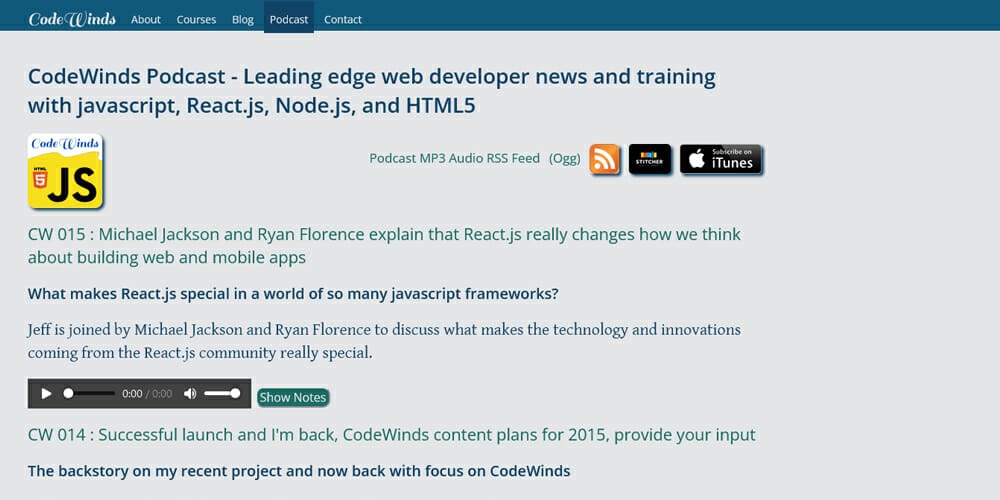Play the CW 015 audio episode
The image size is (1000, 500).
click(46, 393)
